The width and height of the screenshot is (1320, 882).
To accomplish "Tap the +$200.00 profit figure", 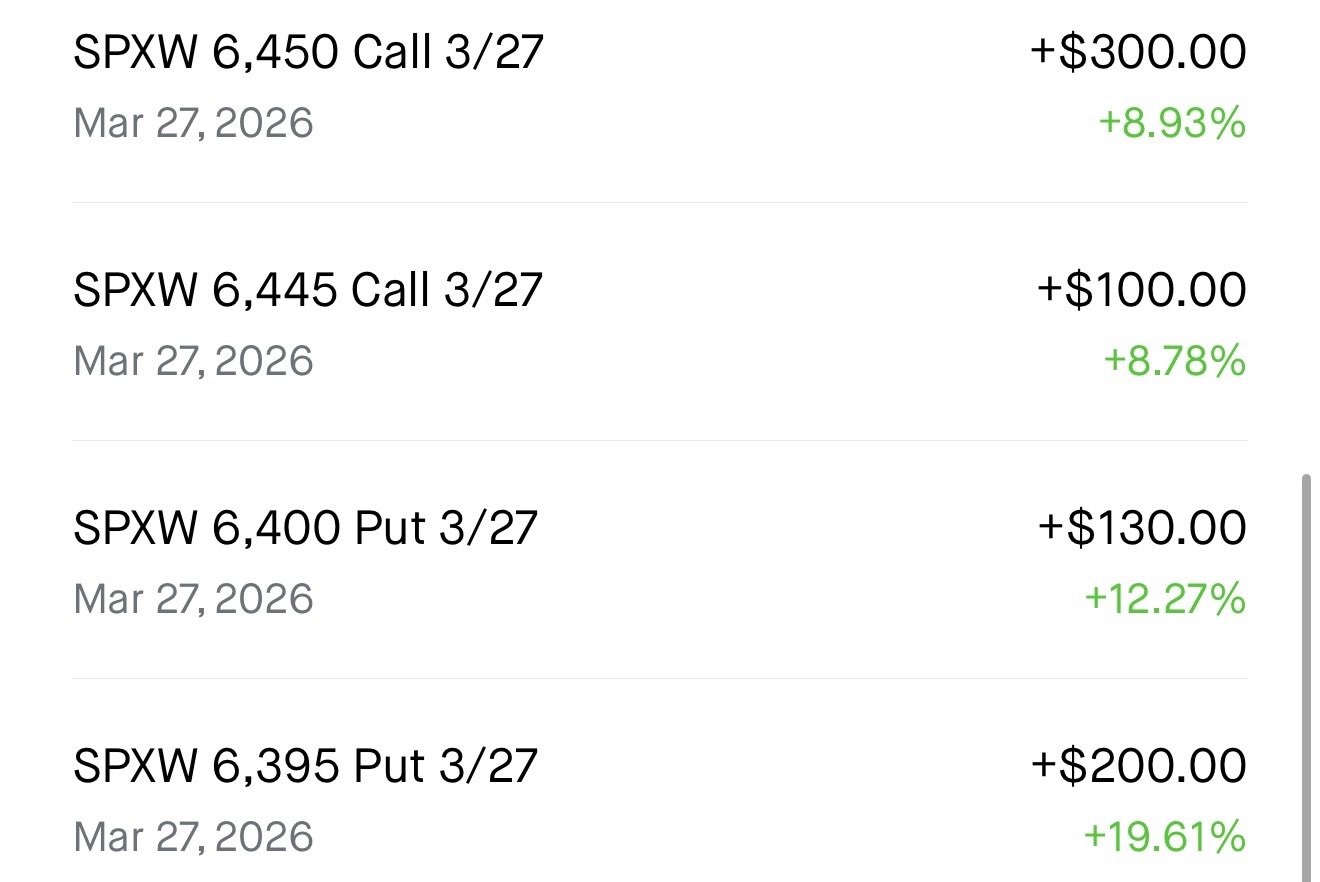I will [1139, 766].
